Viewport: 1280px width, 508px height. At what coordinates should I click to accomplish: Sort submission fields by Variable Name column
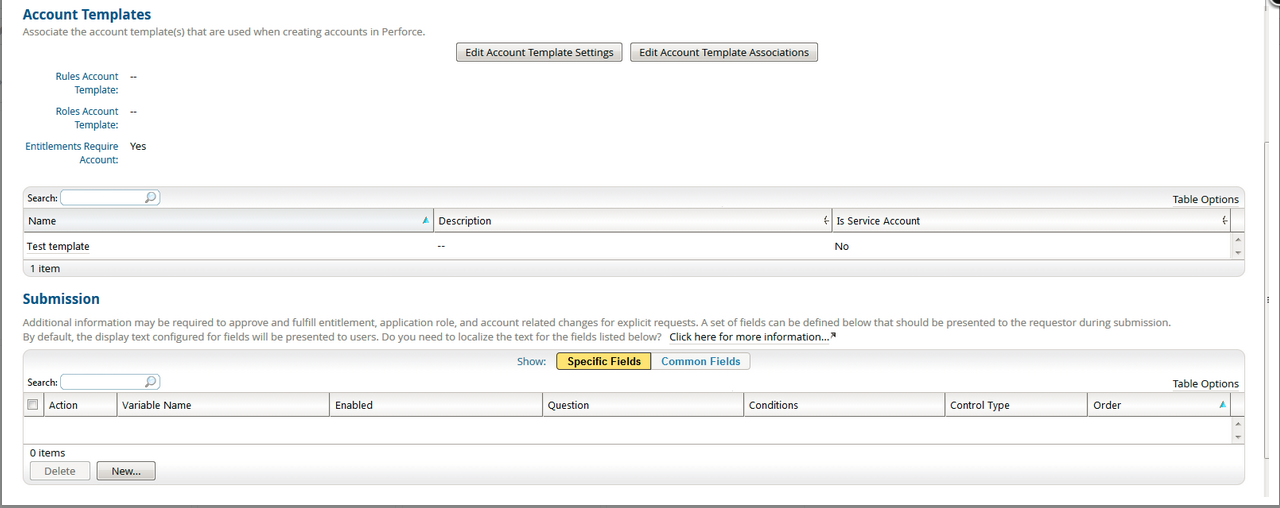(x=156, y=405)
